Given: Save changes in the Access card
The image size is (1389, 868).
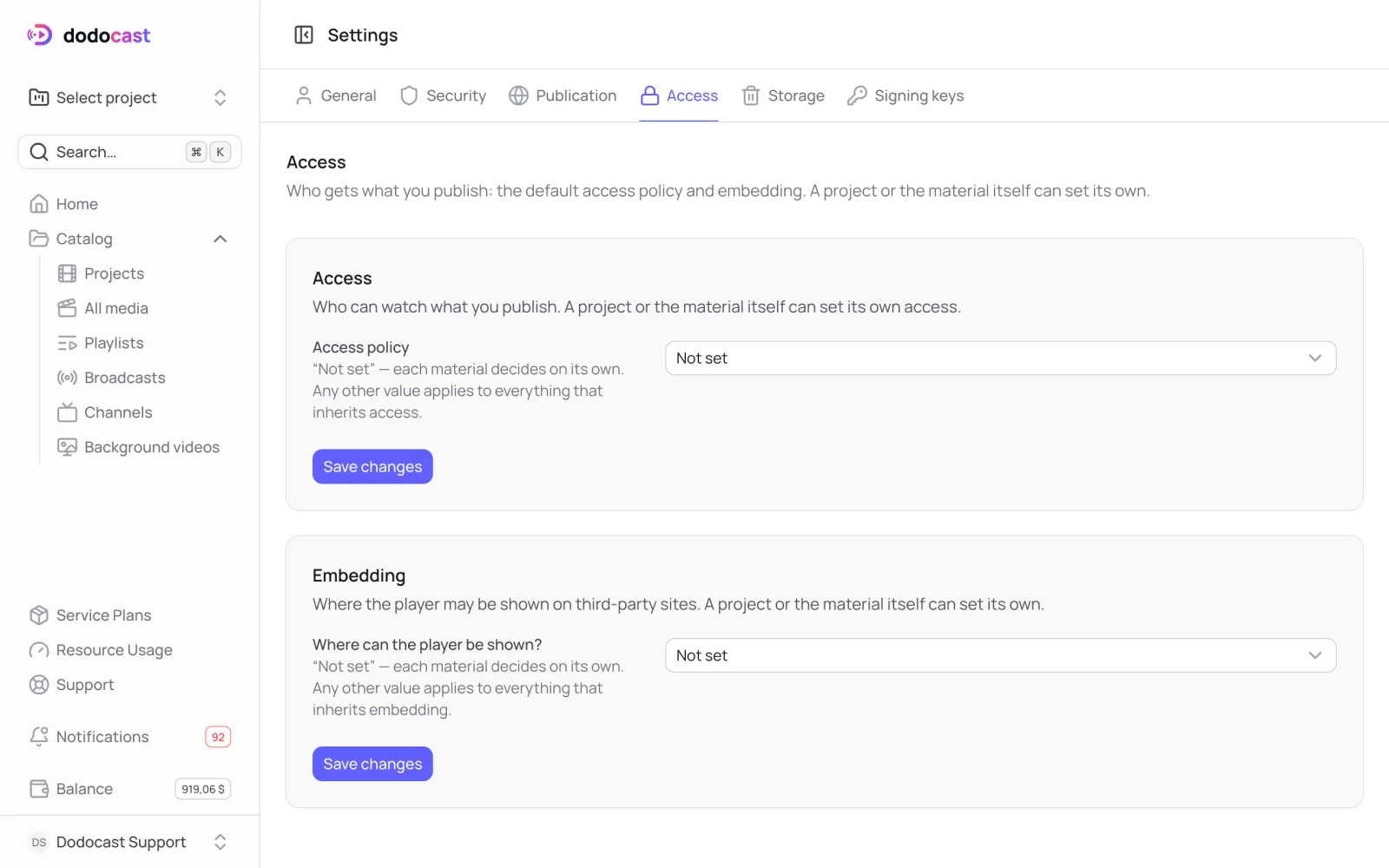Looking at the screenshot, I should 372,467.
